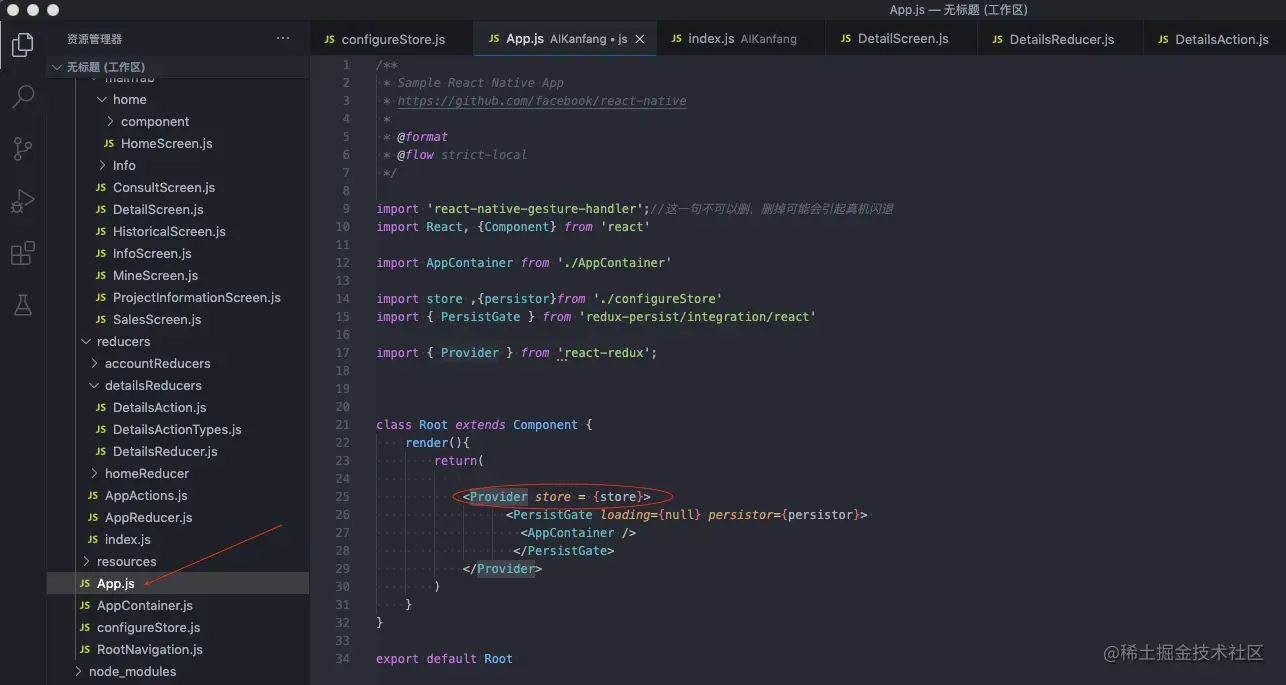Open index.js in the file tree
This screenshot has height=685, width=1286.
[x=178, y=539]
